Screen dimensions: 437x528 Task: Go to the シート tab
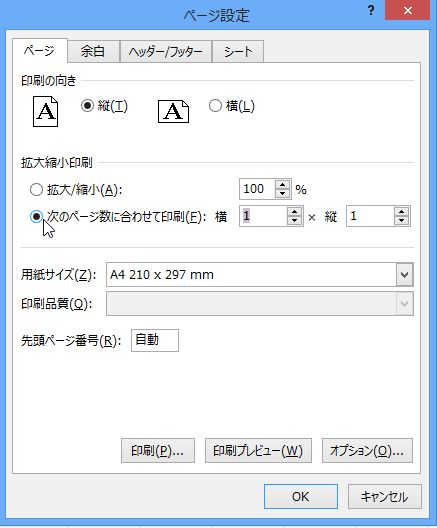238,52
